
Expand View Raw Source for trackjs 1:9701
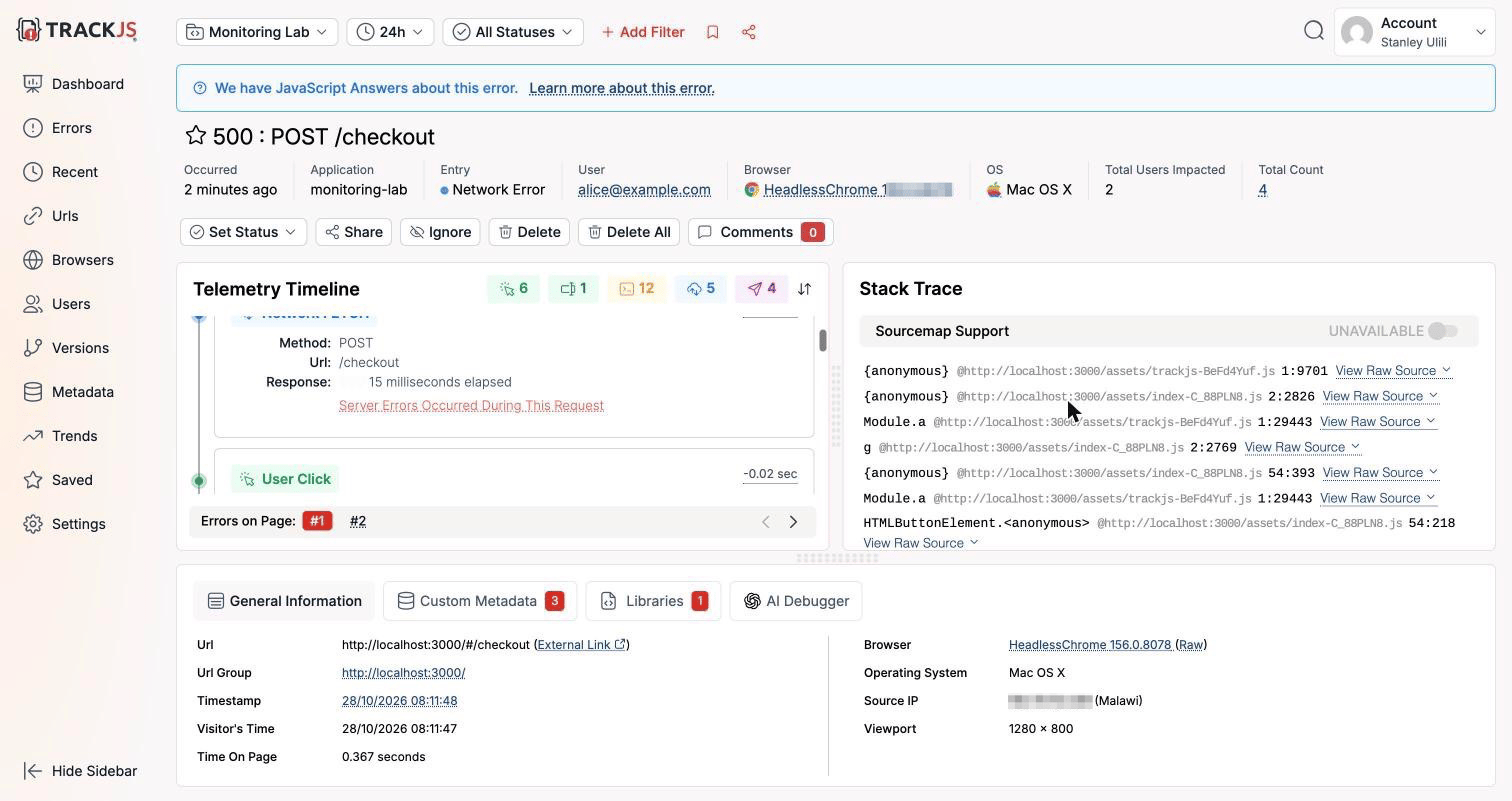click(1393, 371)
